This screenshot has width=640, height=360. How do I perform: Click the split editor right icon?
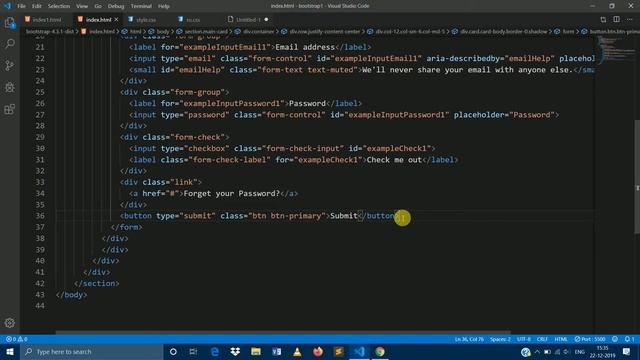tap(616, 19)
